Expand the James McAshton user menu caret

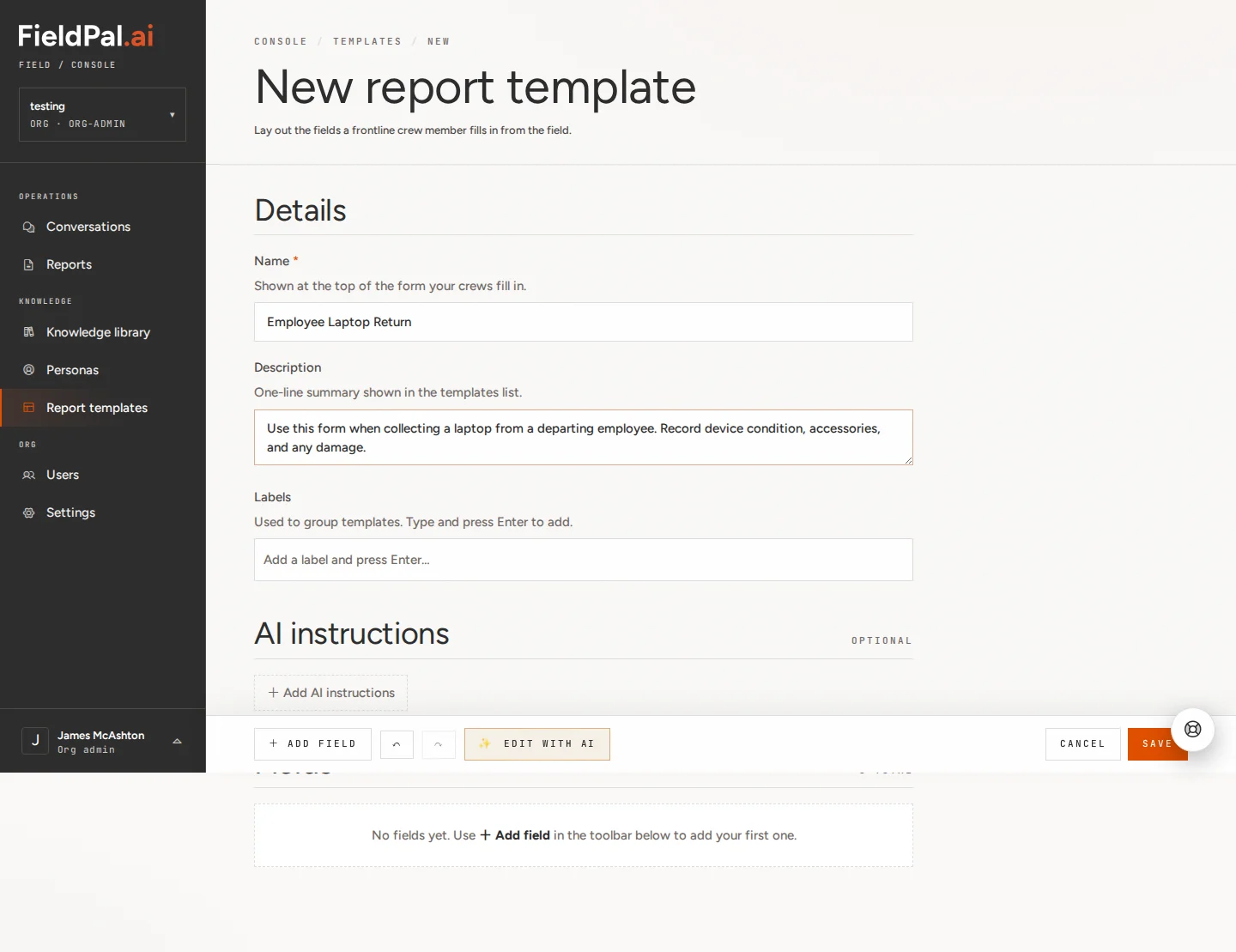[177, 741]
